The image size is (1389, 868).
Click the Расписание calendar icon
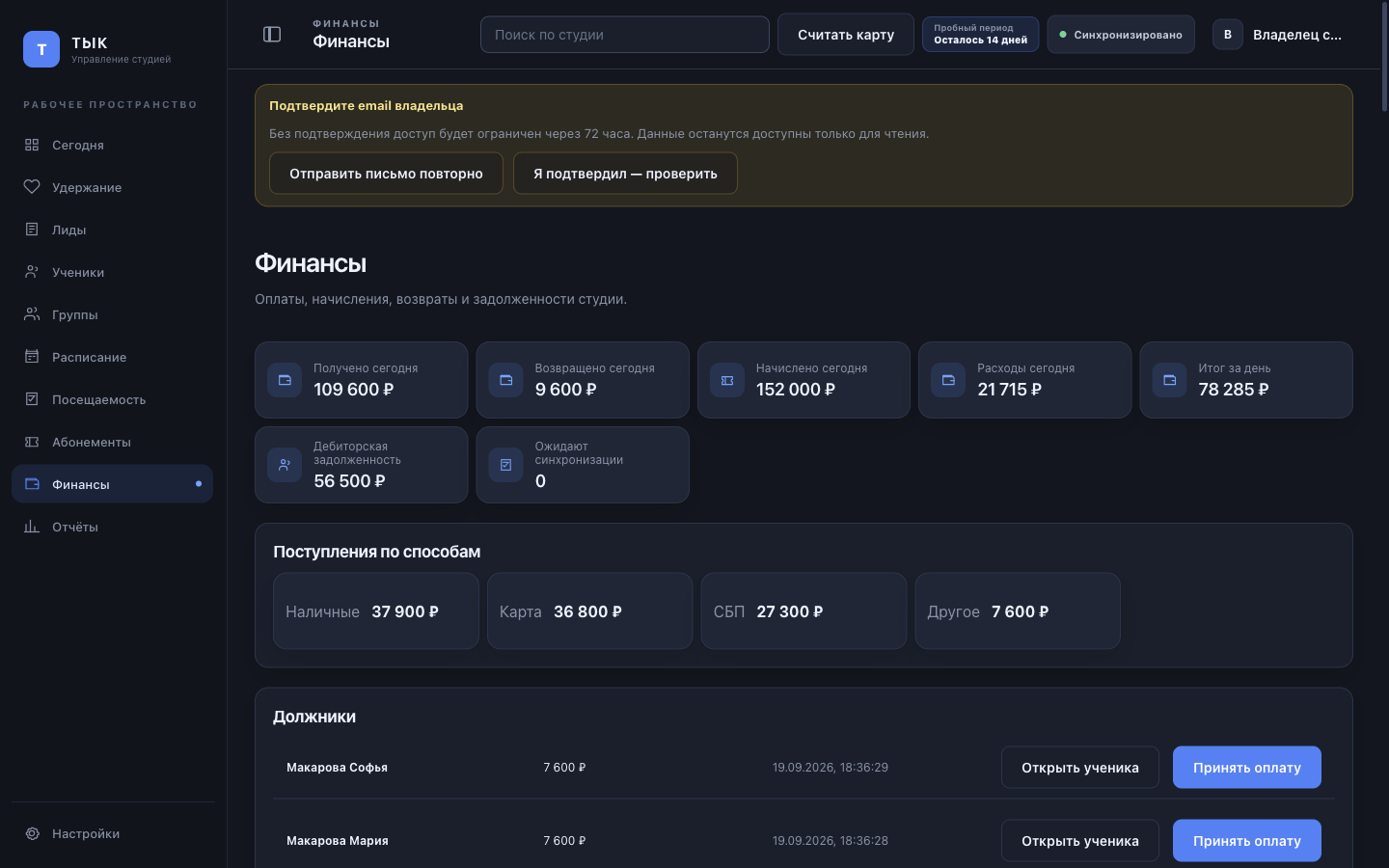click(x=32, y=357)
